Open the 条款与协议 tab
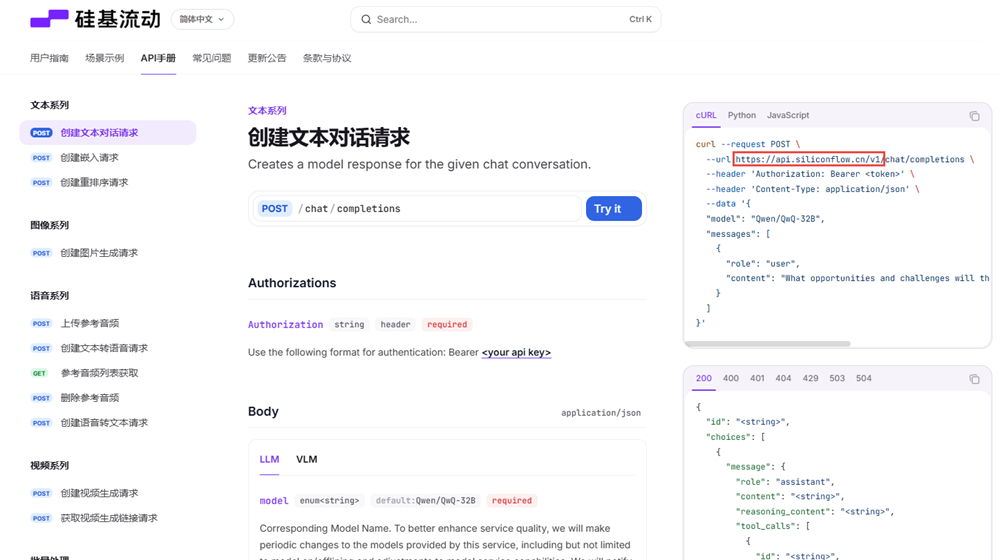This screenshot has width=1000, height=560. point(327,58)
